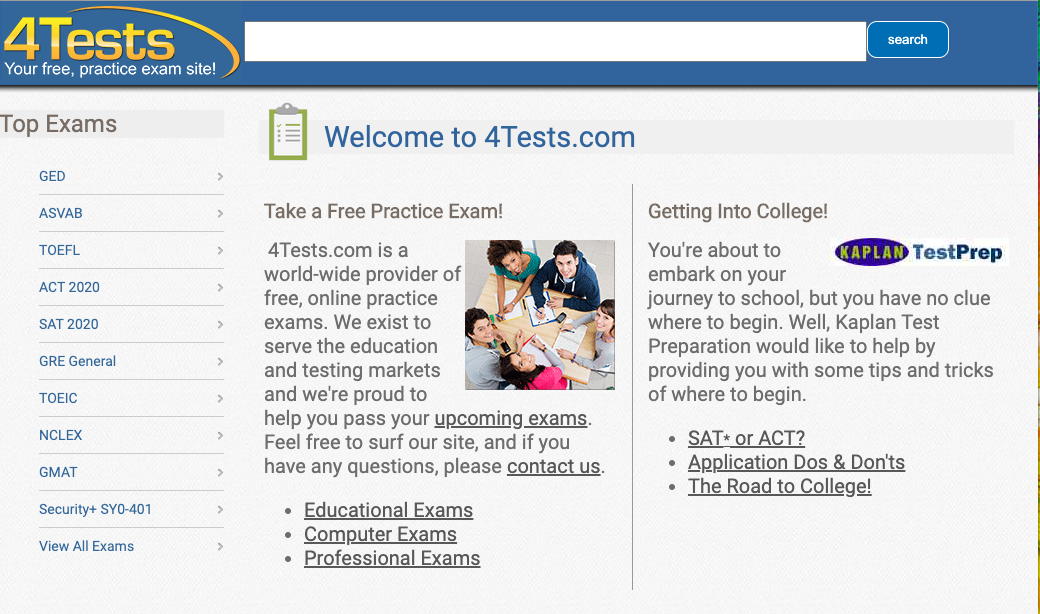
Task: Click the search input field
Action: coord(555,41)
